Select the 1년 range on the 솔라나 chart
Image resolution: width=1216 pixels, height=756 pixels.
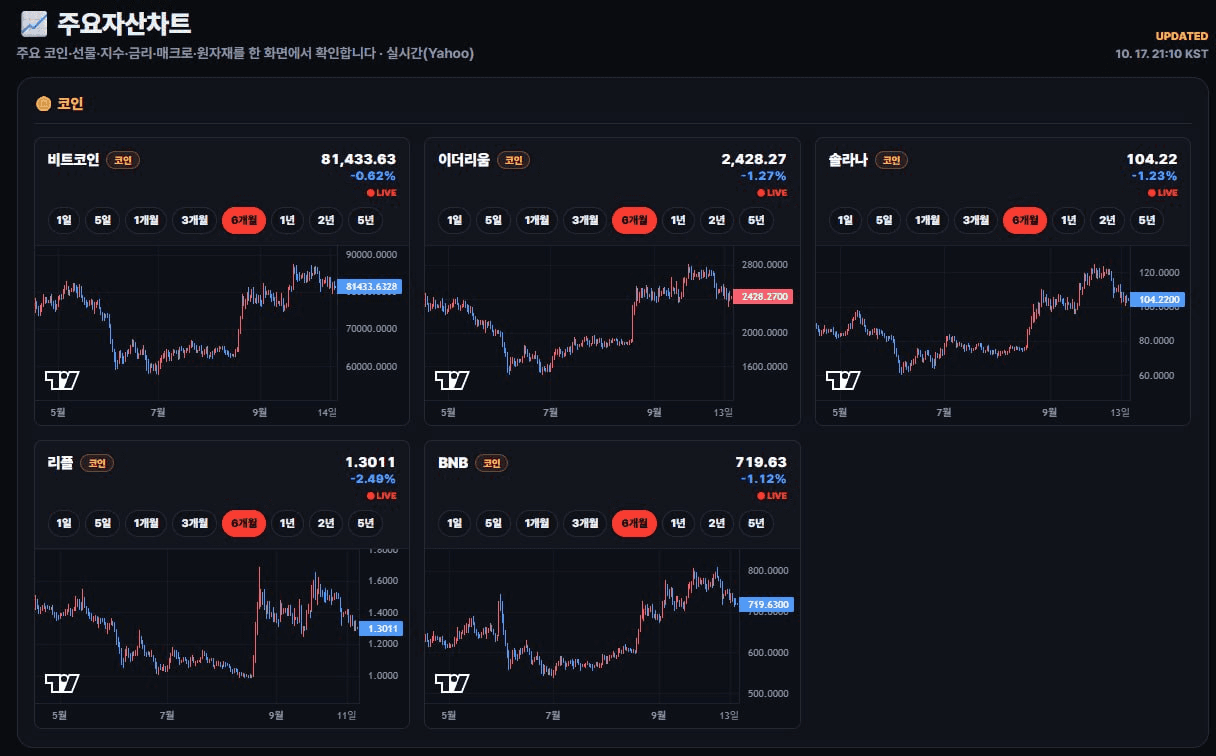coord(1069,220)
